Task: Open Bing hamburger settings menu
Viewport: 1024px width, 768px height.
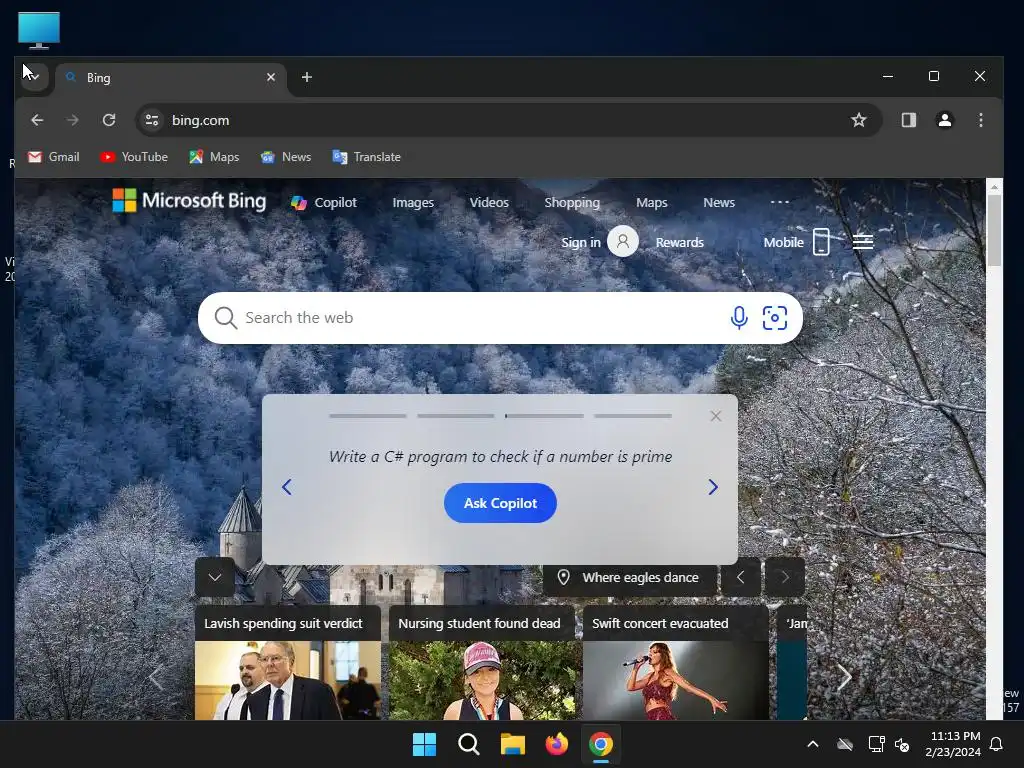Action: tap(863, 242)
